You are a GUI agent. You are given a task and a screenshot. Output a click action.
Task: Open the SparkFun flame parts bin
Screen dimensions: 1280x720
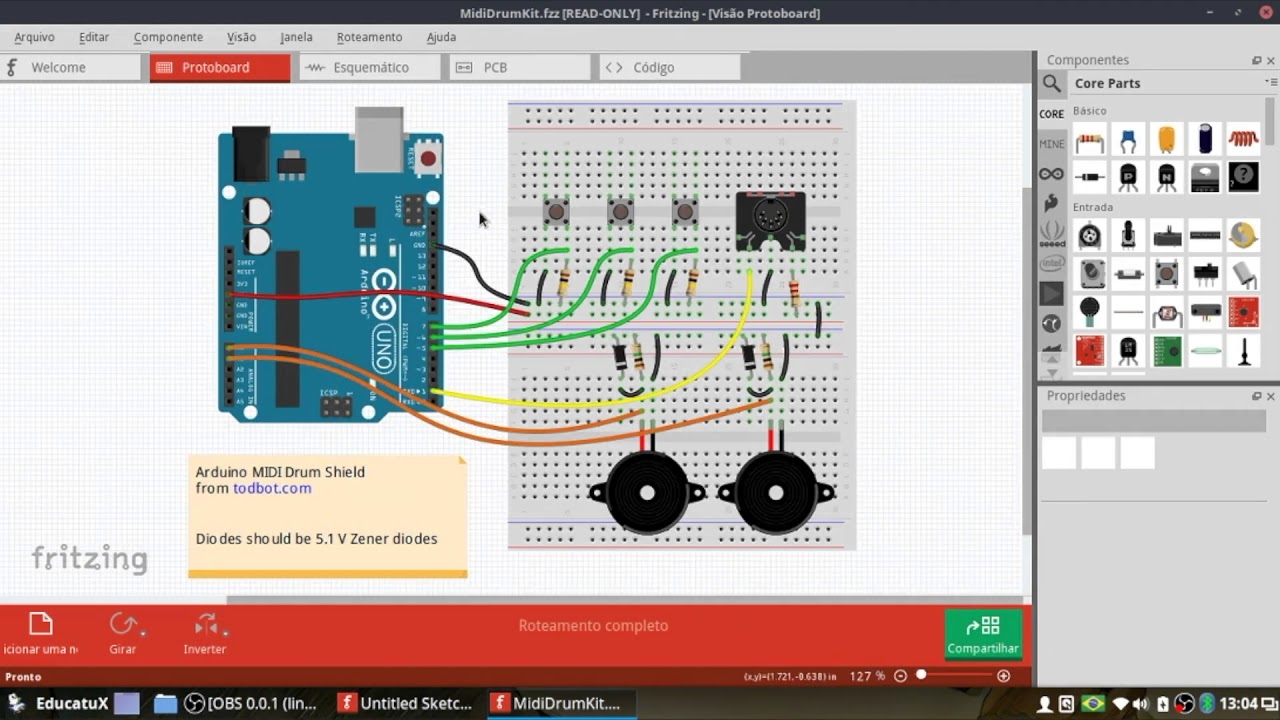(x=1052, y=204)
